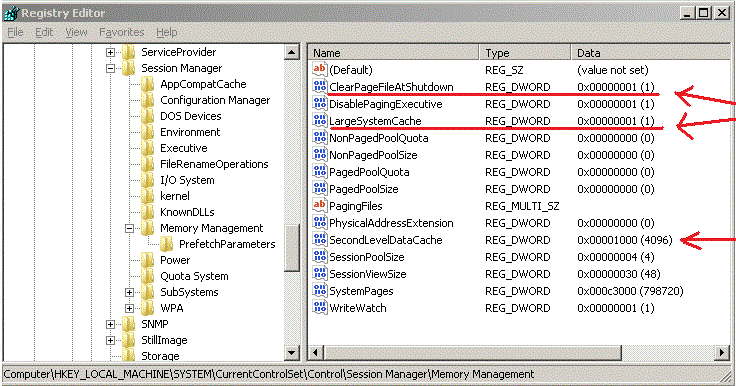Click the WriteWatch DWORD icon
The height and width of the screenshot is (386, 736).
(320, 308)
